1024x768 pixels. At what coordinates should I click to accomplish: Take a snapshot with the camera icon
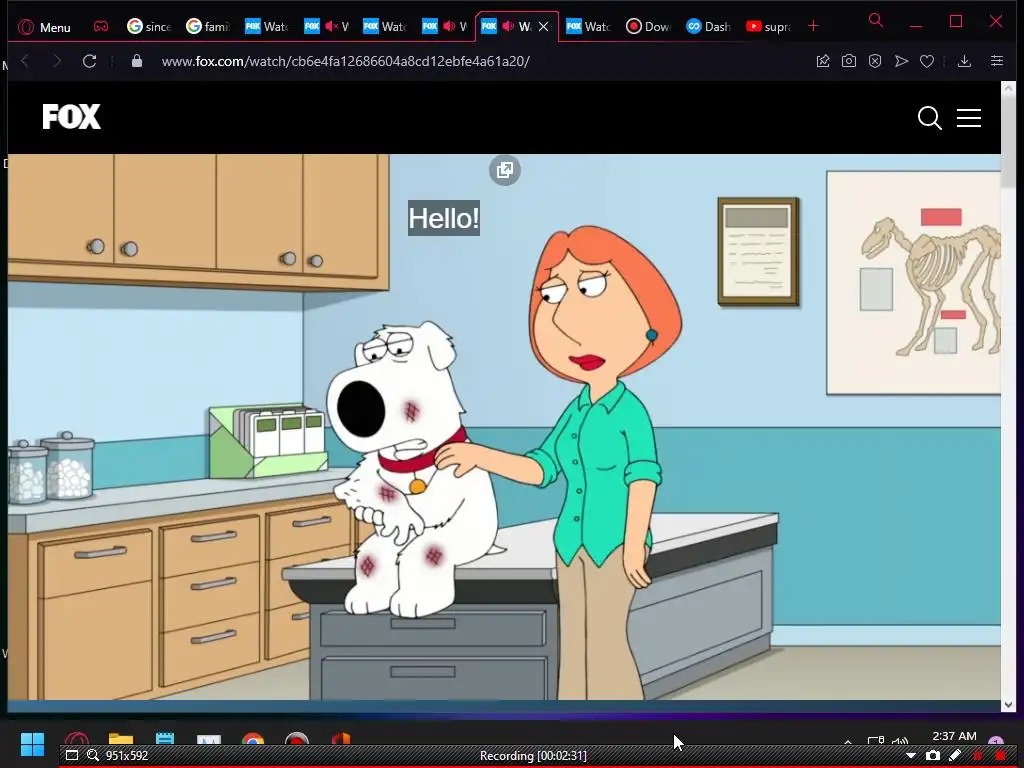click(x=849, y=61)
